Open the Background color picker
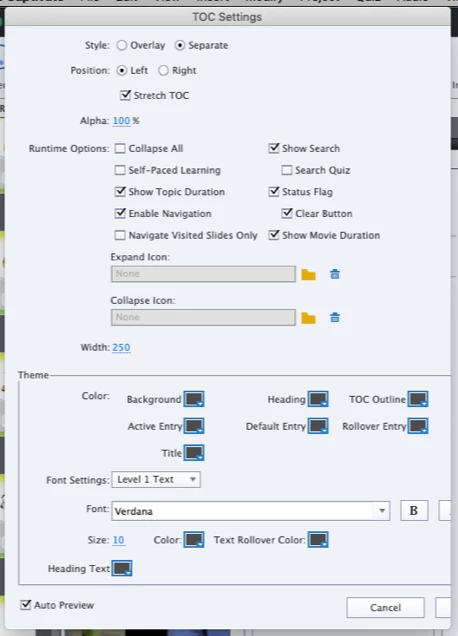 click(x=194, y=399)
